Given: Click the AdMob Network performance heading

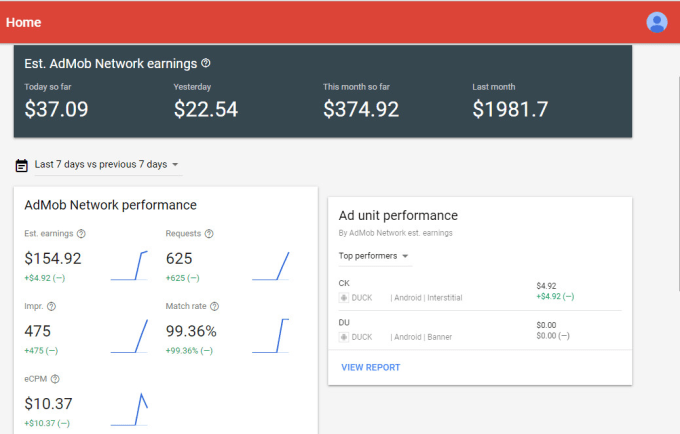Looking at the screenshot, I should click(111, 205).
